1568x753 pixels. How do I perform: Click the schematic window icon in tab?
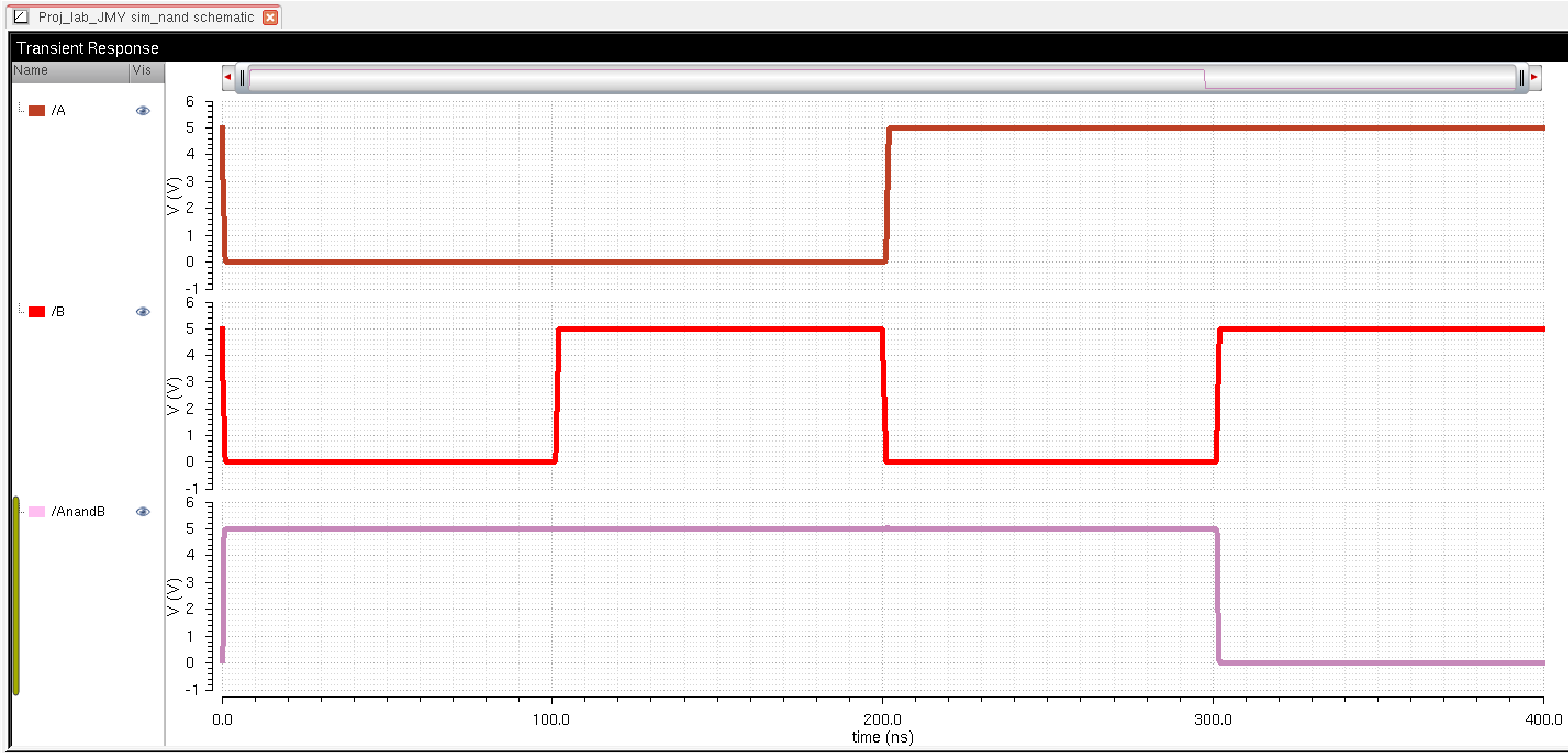coord(21,16)
